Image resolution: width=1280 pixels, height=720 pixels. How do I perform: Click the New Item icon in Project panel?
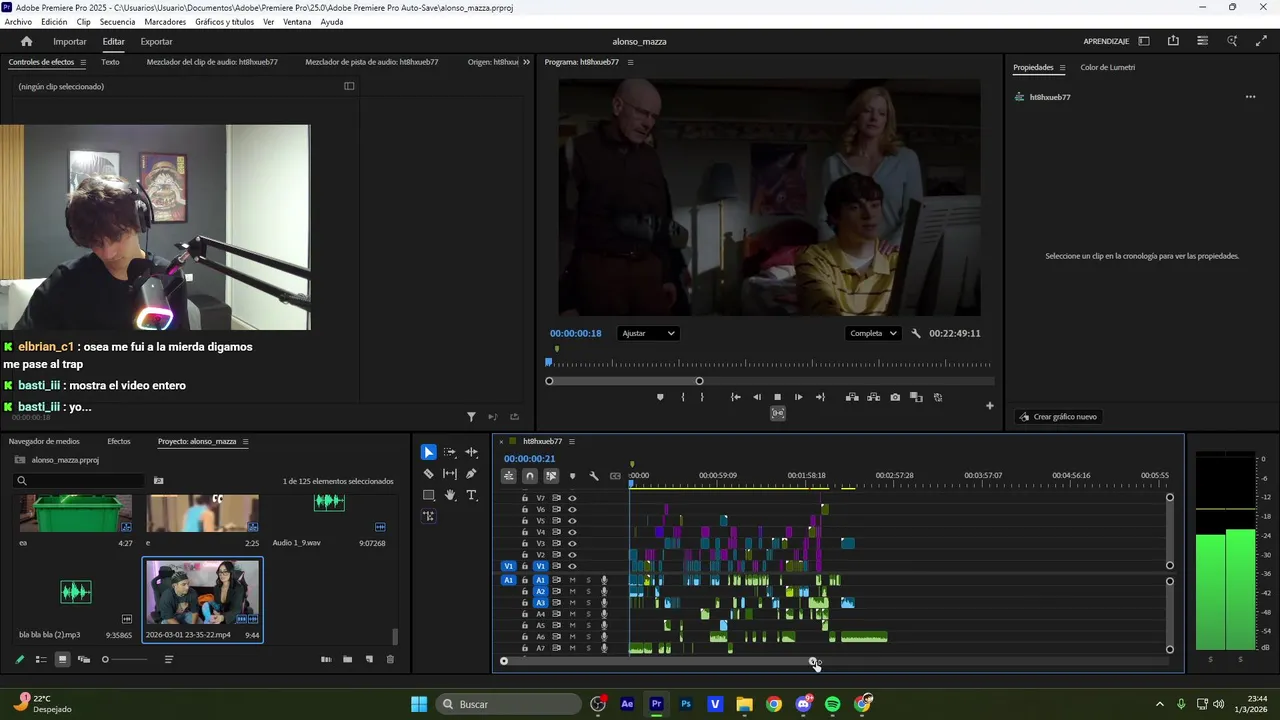[x=369, y=659]
